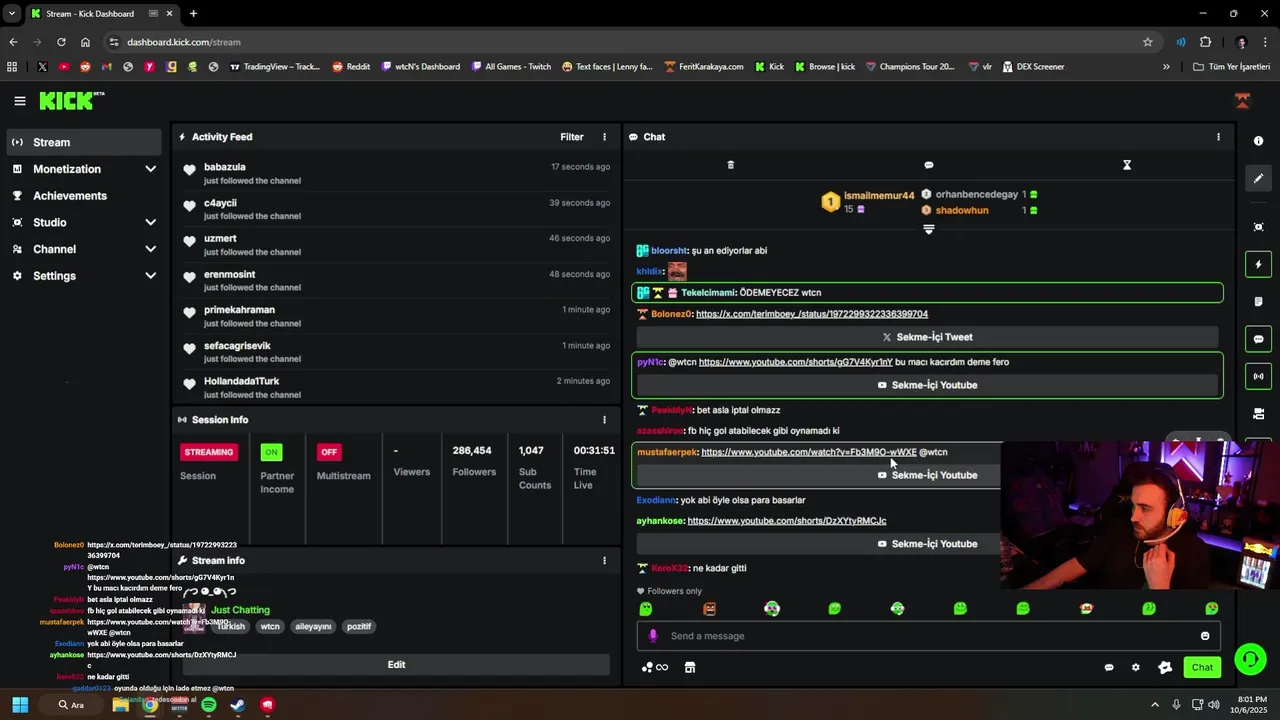Click the Kick logo
Screen dimensions: 1280x720
click(71, 101)
